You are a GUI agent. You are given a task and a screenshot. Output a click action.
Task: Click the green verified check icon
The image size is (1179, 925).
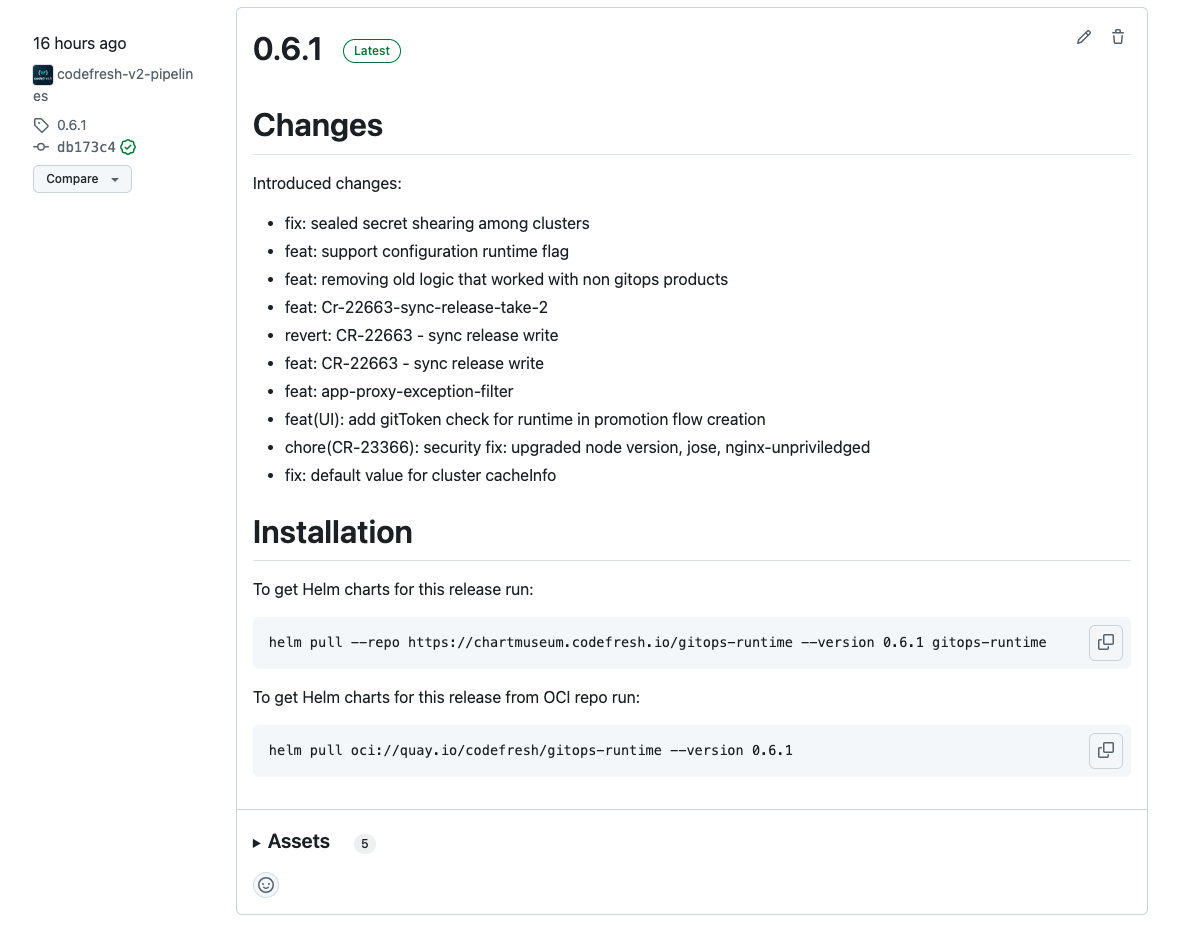click(x=128, y=147)
